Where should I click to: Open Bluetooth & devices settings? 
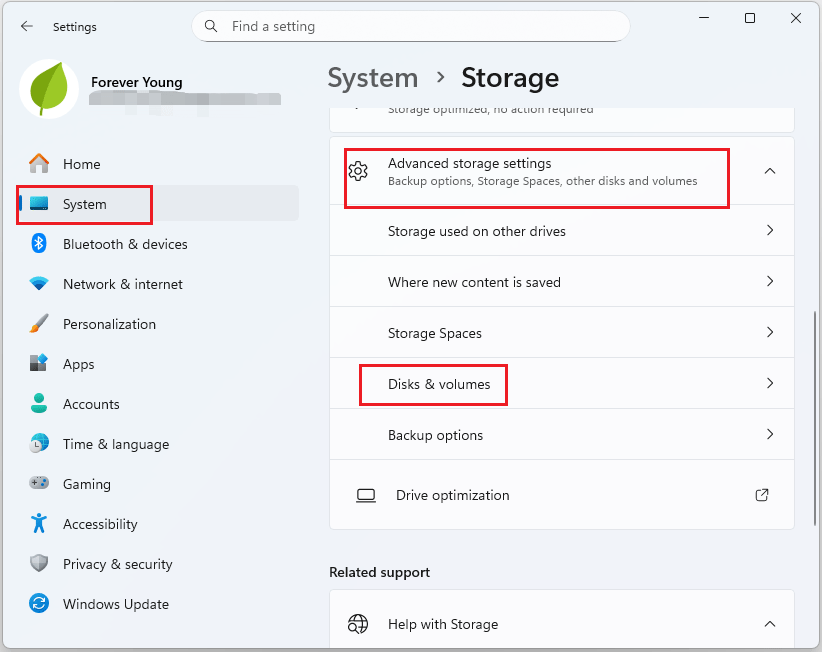point(125,244)
